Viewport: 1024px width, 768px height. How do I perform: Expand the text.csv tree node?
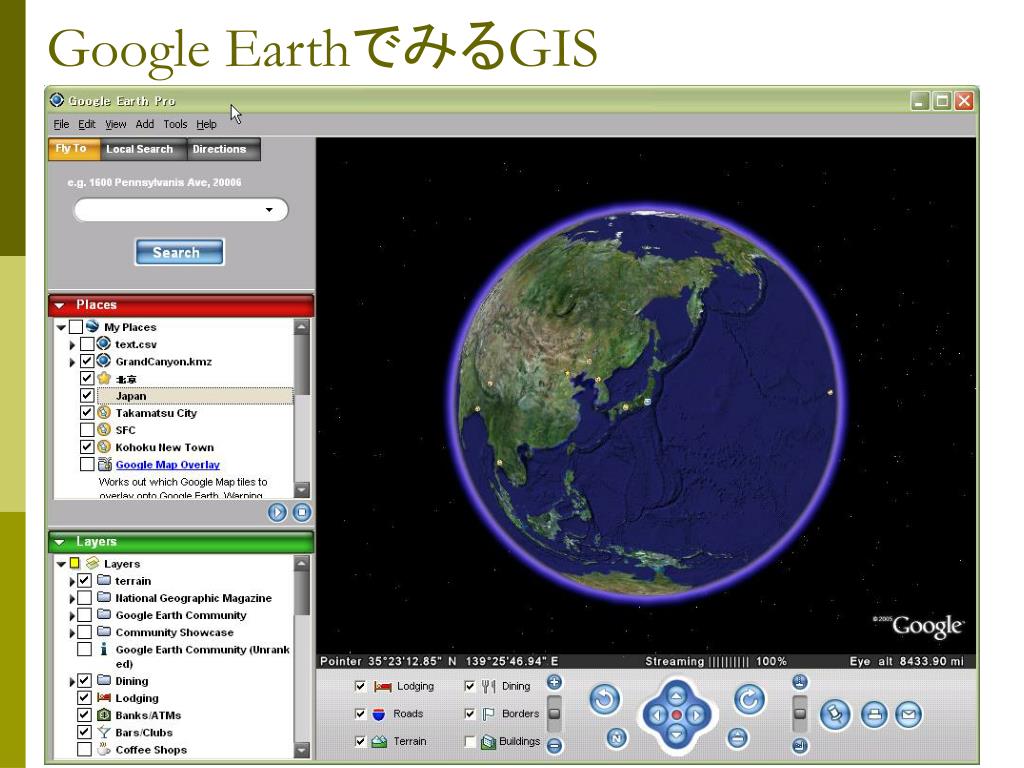[x=72, y=344]
